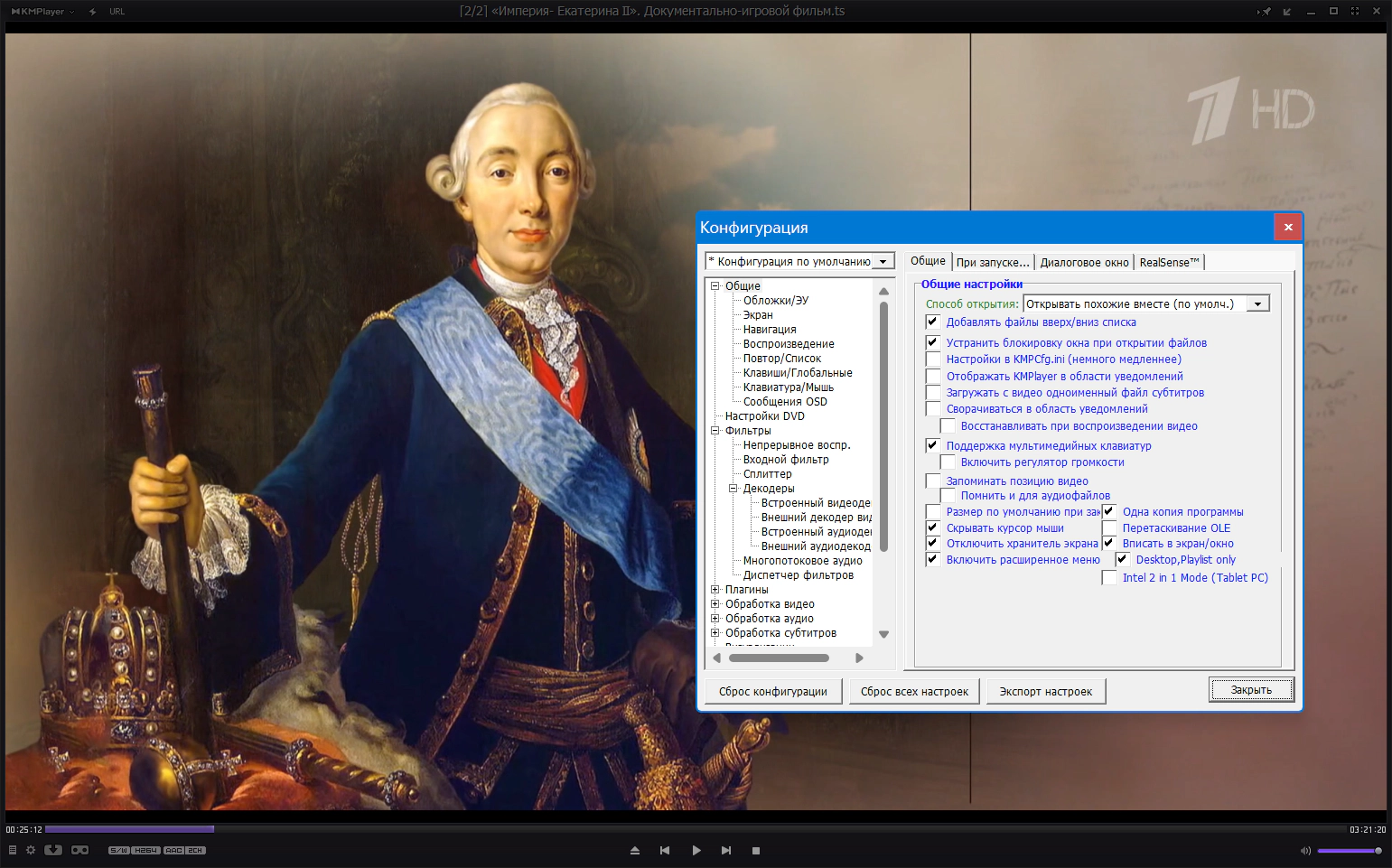The height and width of the screenshot is (868, 1392).
Task: Disable 'Скрывать курсор мыши' checkbox
Action: 933,527
